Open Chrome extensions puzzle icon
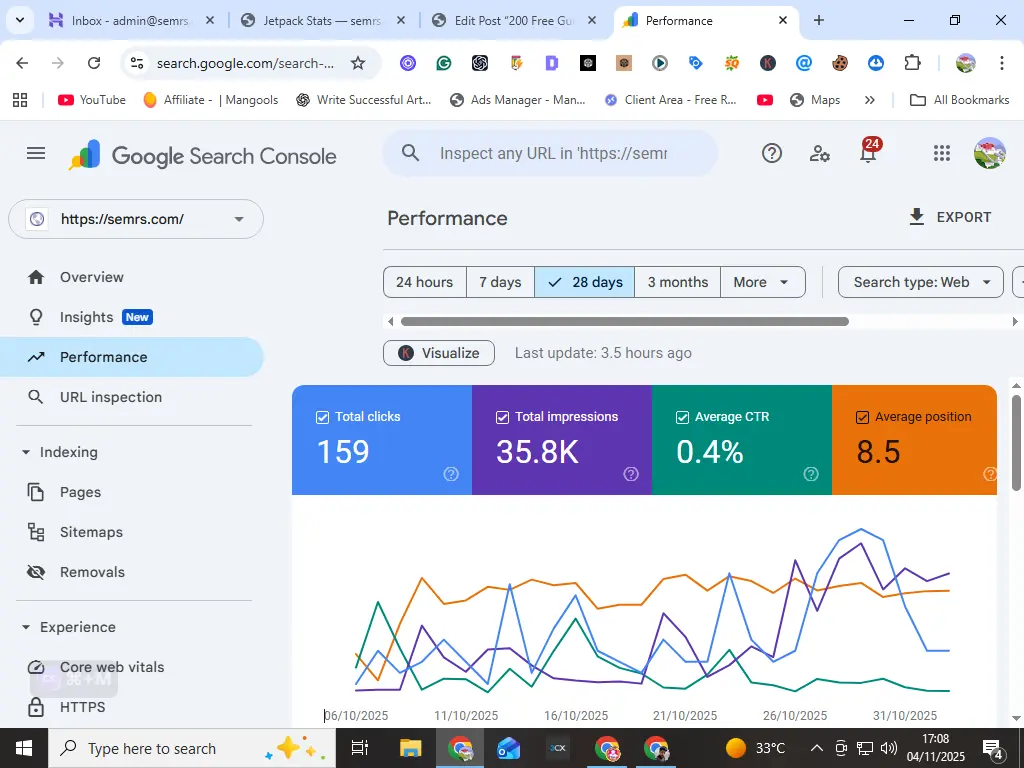The image size is (1024, 768). click(912, 63)
